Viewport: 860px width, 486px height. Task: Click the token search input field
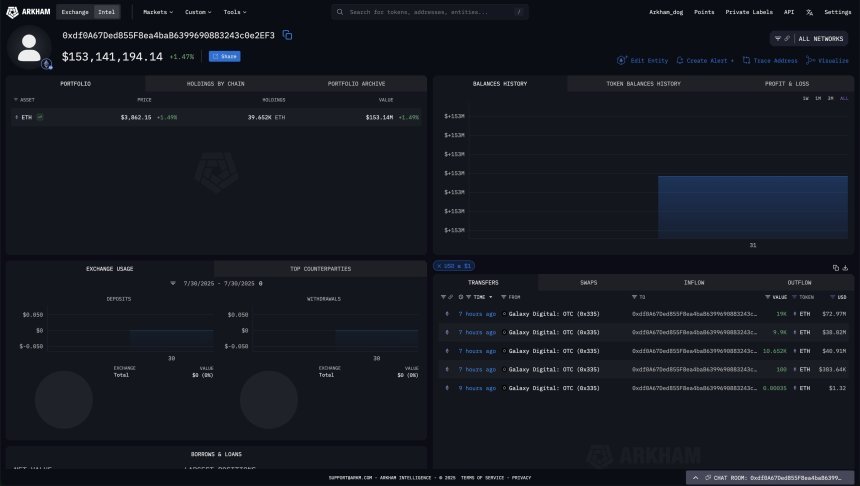[x=430, y=12]
